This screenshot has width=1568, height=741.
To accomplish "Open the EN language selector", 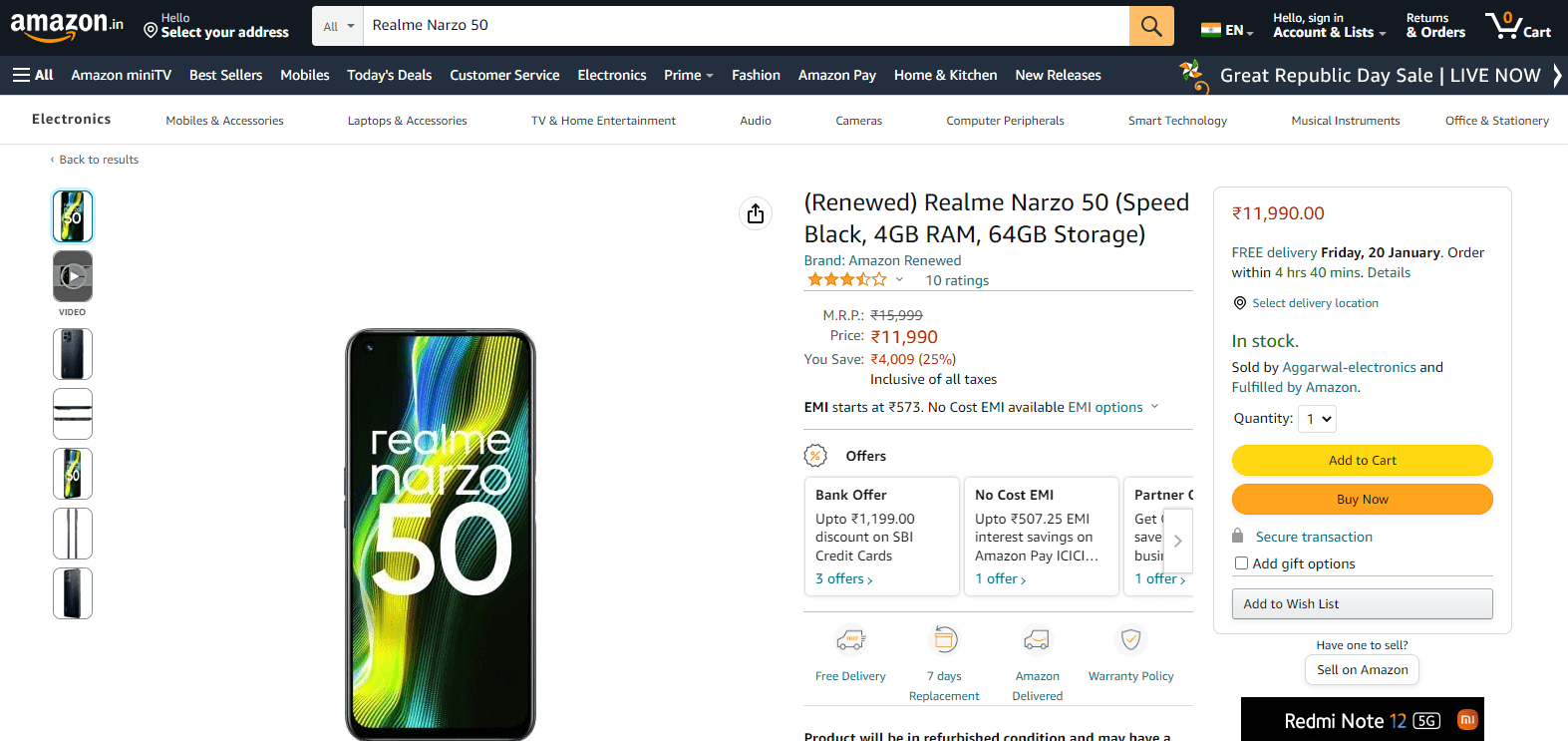I will [x=1227, y=29].
